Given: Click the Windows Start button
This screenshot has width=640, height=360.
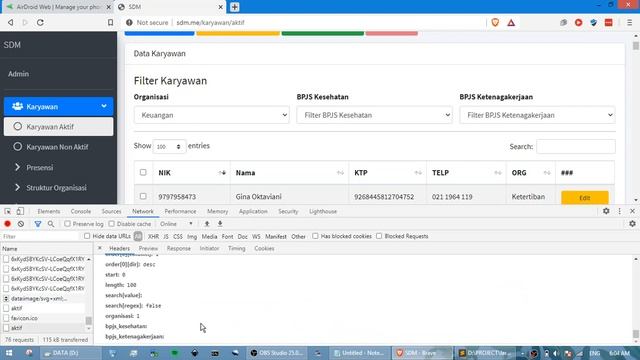Looking at the screenshot, I should coord(9,353).
